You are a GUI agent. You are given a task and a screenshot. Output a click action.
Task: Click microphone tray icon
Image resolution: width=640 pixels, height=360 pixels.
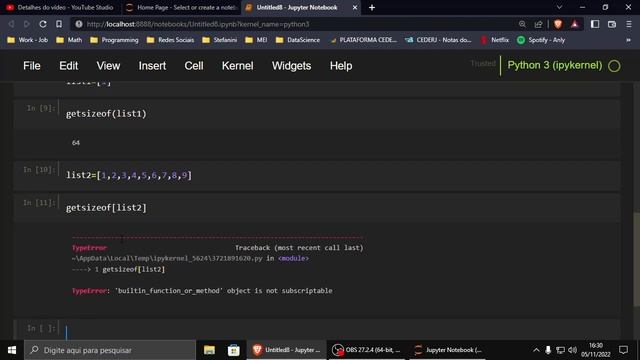(x=548, y=350)
